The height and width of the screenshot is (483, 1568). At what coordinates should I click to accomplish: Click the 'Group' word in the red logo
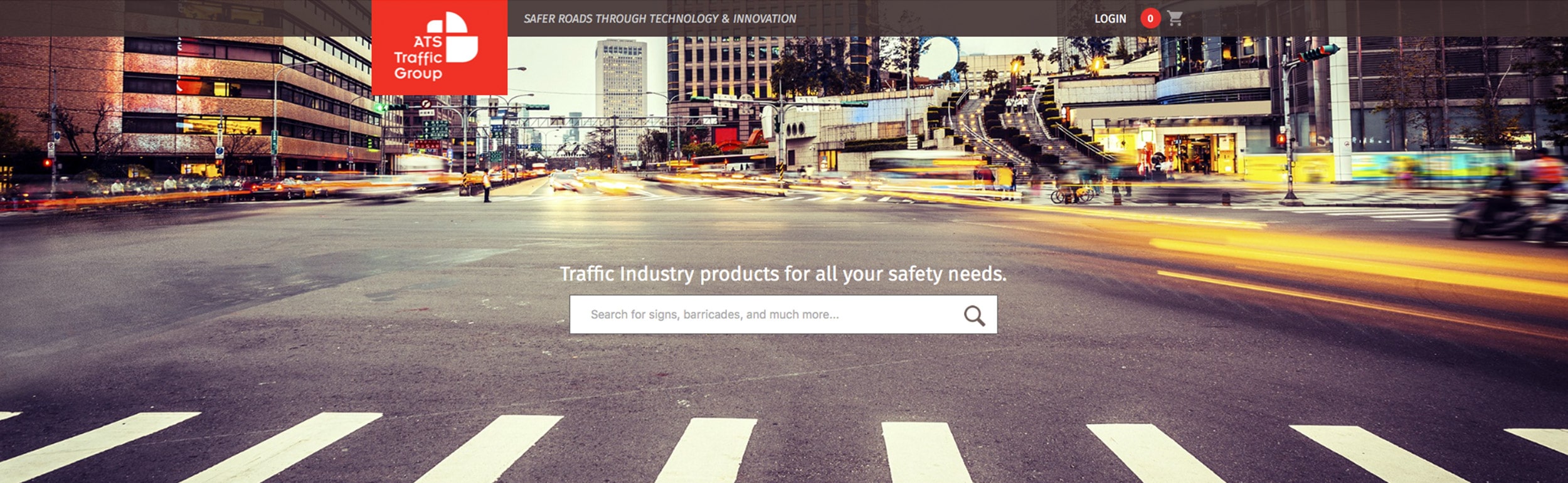(418, 74)
